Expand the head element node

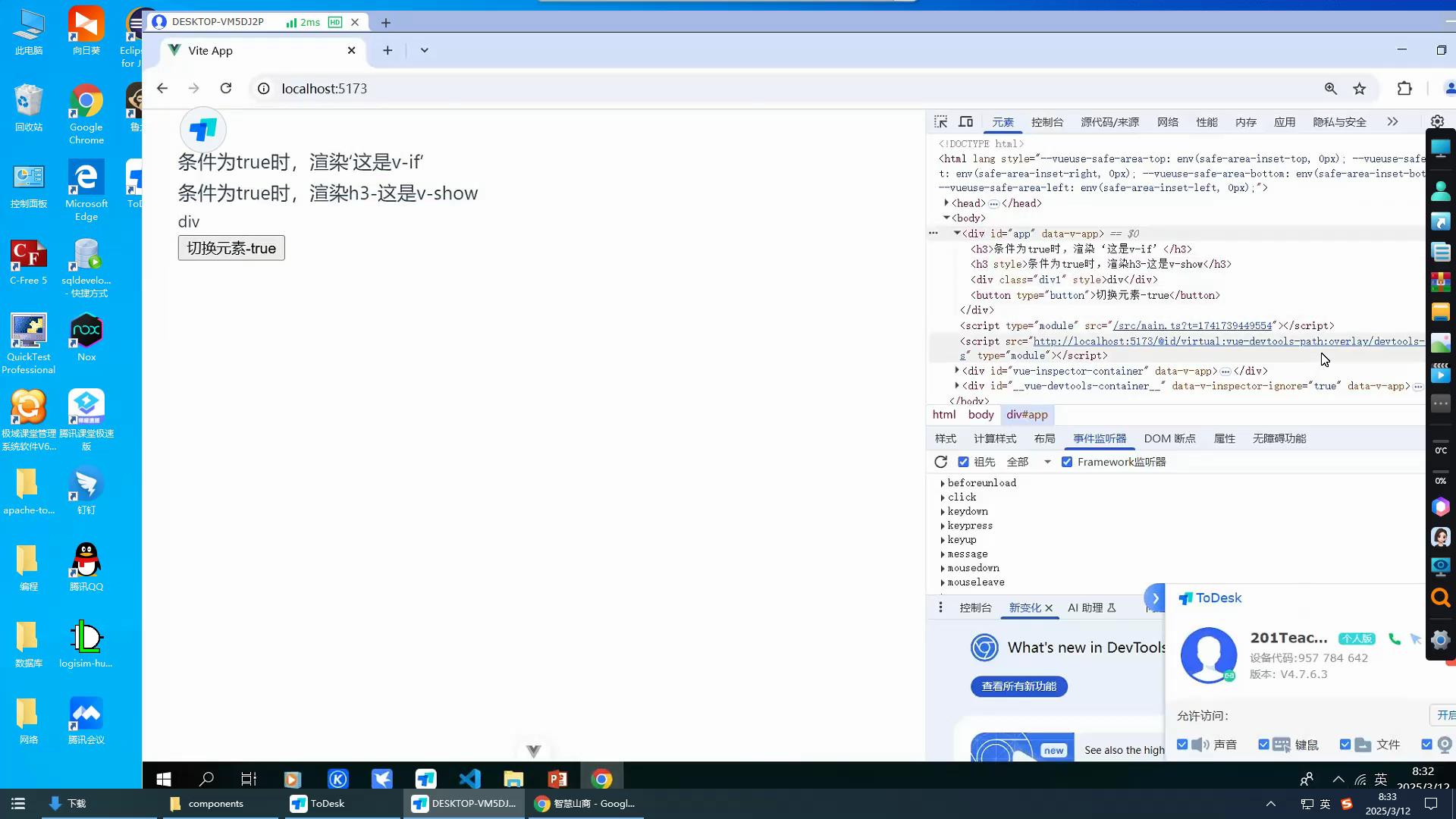coord(946,203)
